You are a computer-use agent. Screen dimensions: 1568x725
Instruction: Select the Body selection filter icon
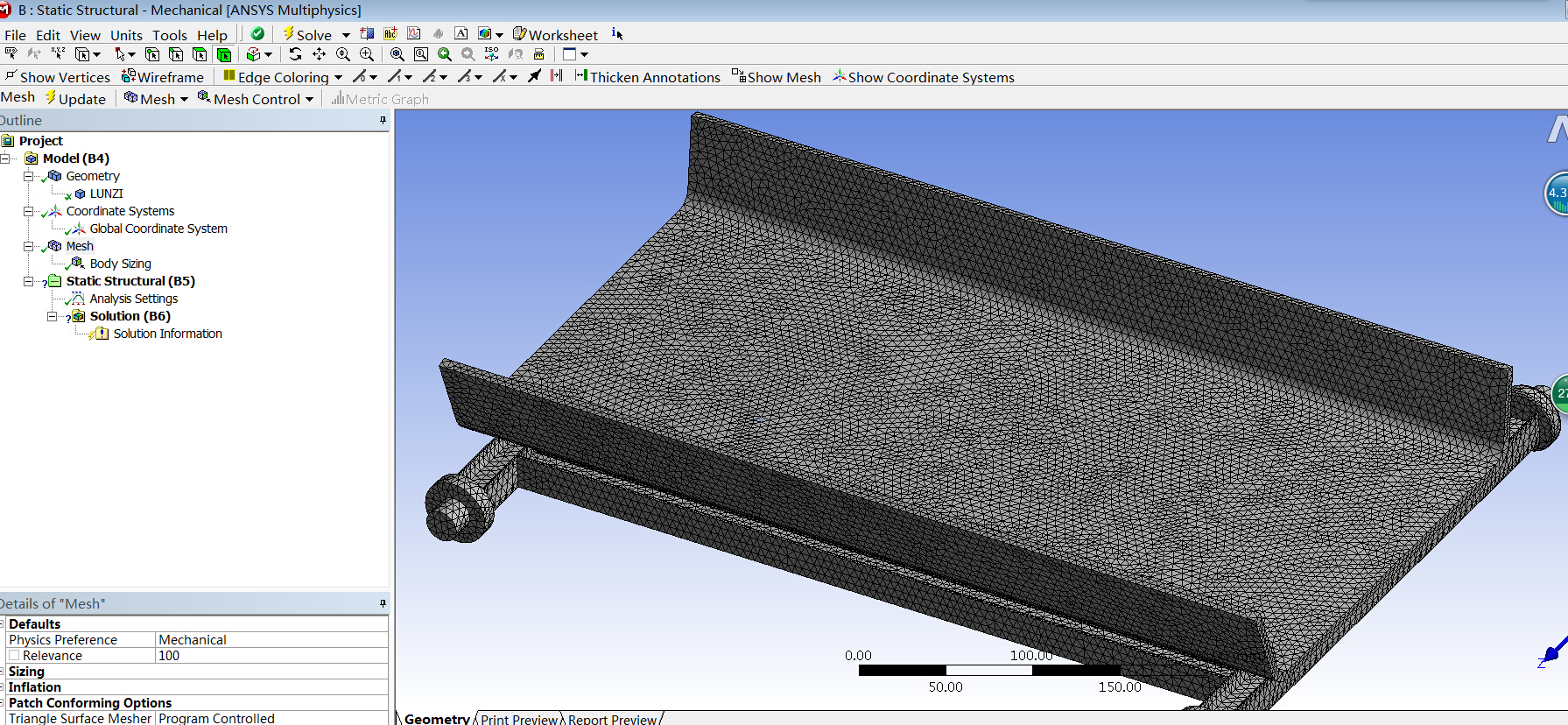click(223, 54)
